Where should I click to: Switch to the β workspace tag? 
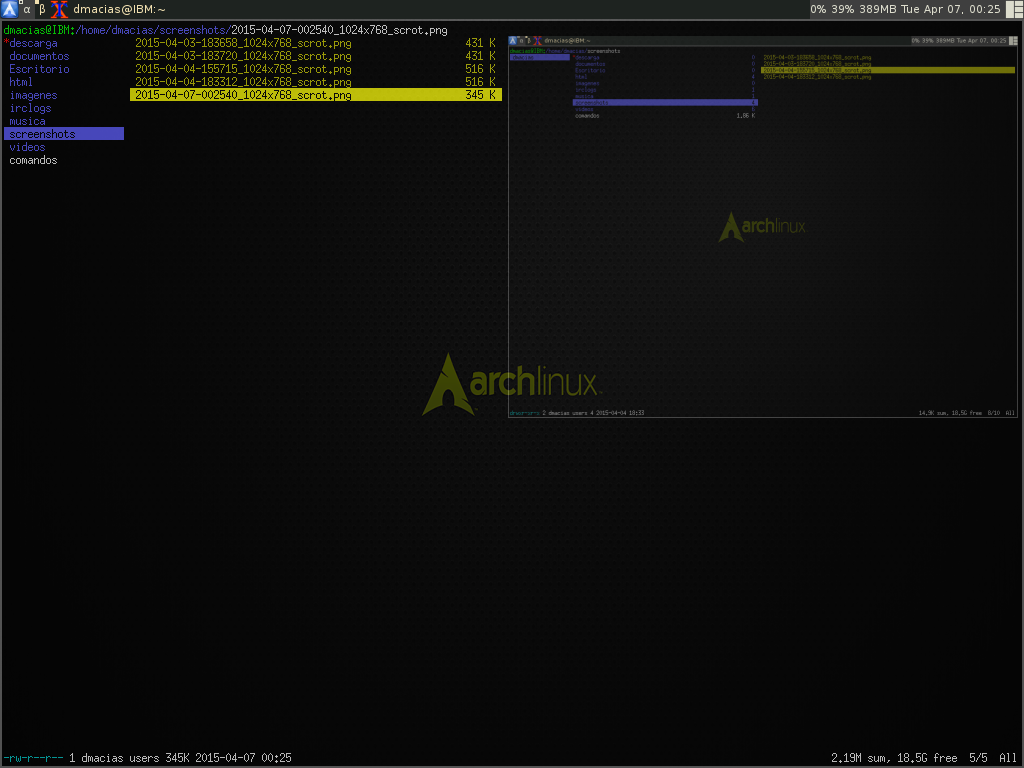[42, 9]
